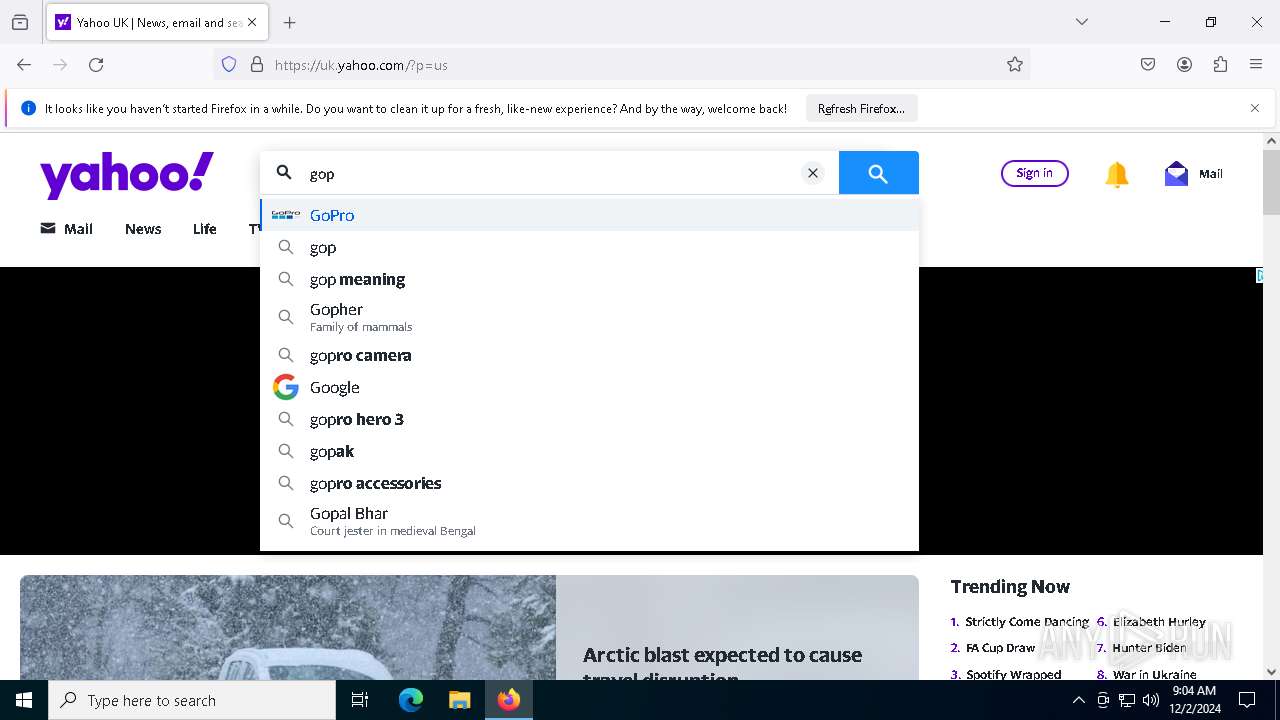The height and width of the screenshot is (720, 1280).
Task: Open a new browser tab
Action: click(x=290, y=22)
